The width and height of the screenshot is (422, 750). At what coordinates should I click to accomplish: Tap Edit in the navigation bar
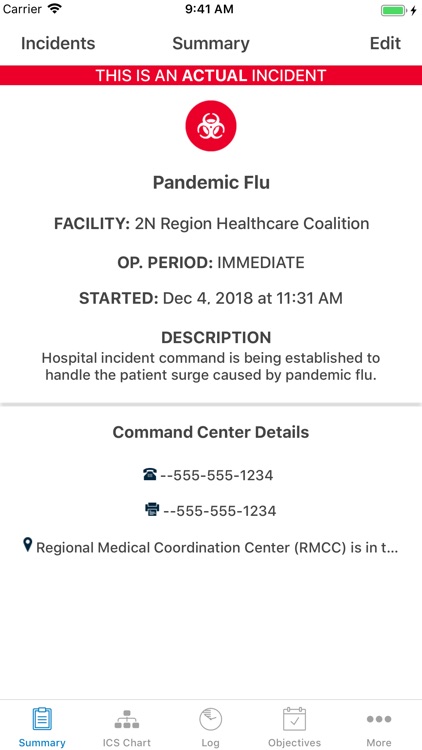coord(385,44)
